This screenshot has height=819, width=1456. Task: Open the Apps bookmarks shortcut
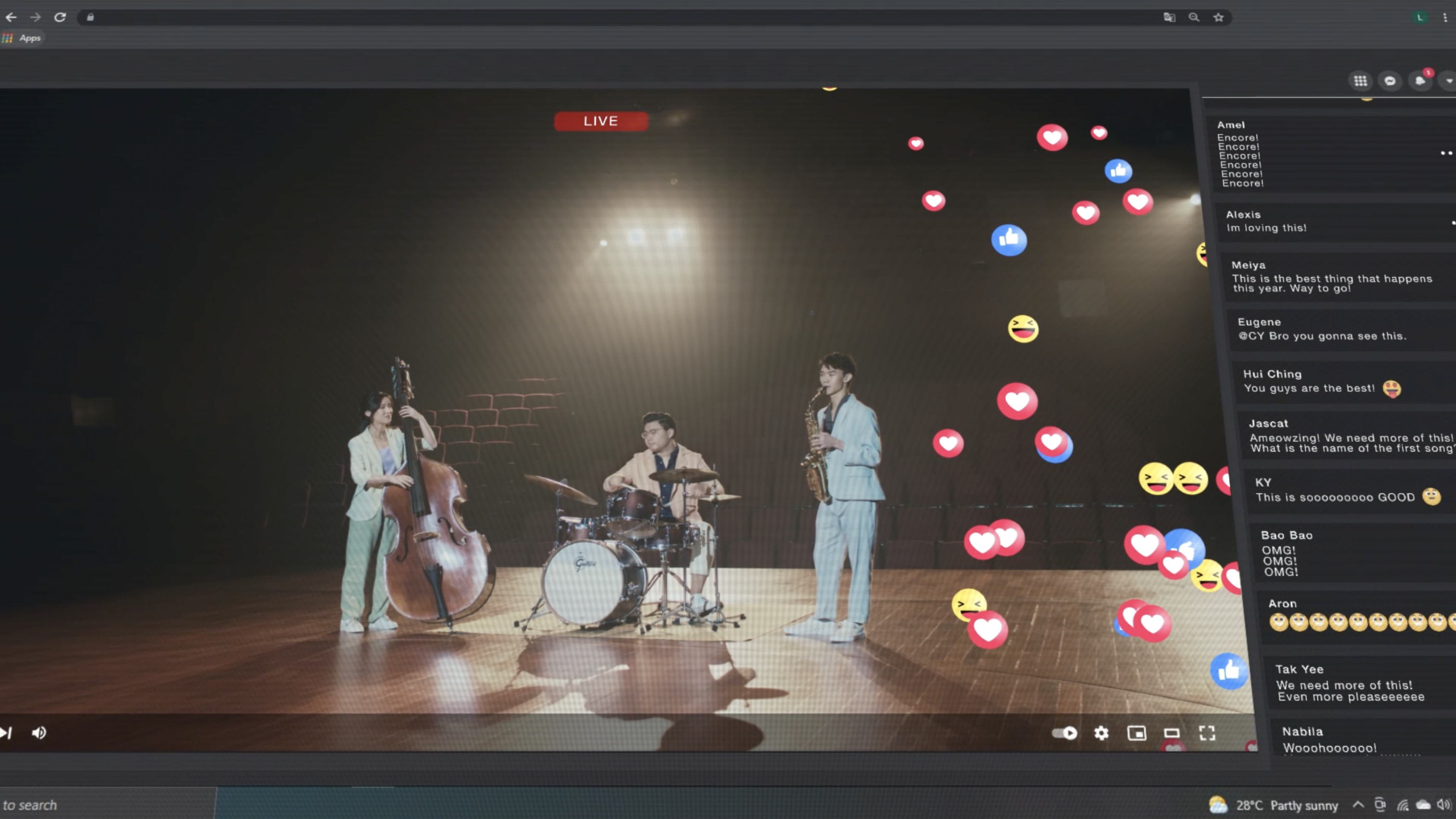point(23,38)
